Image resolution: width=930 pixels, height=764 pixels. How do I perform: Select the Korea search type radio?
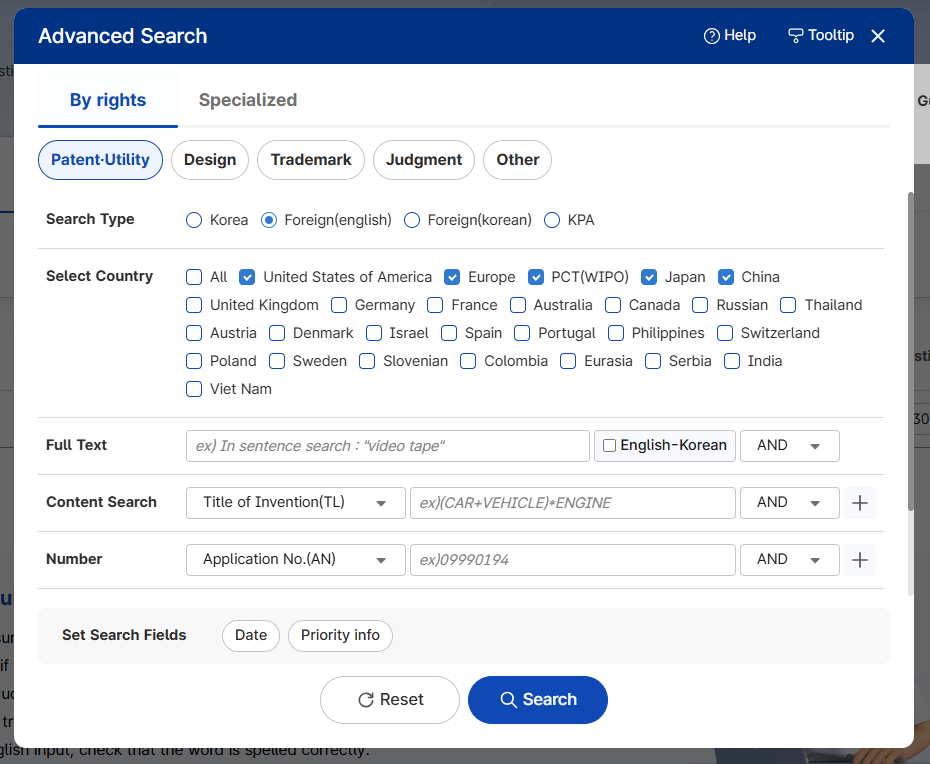click(194, 220)
